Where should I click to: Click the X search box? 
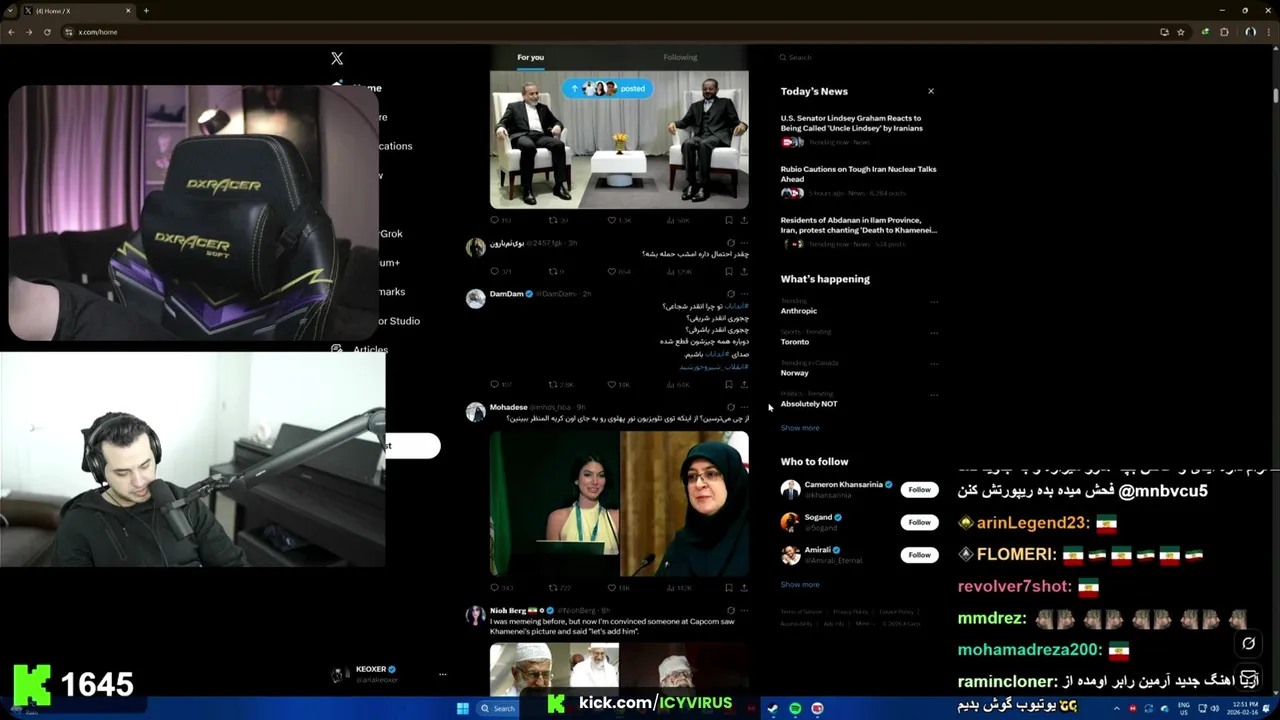pos(858,57)
